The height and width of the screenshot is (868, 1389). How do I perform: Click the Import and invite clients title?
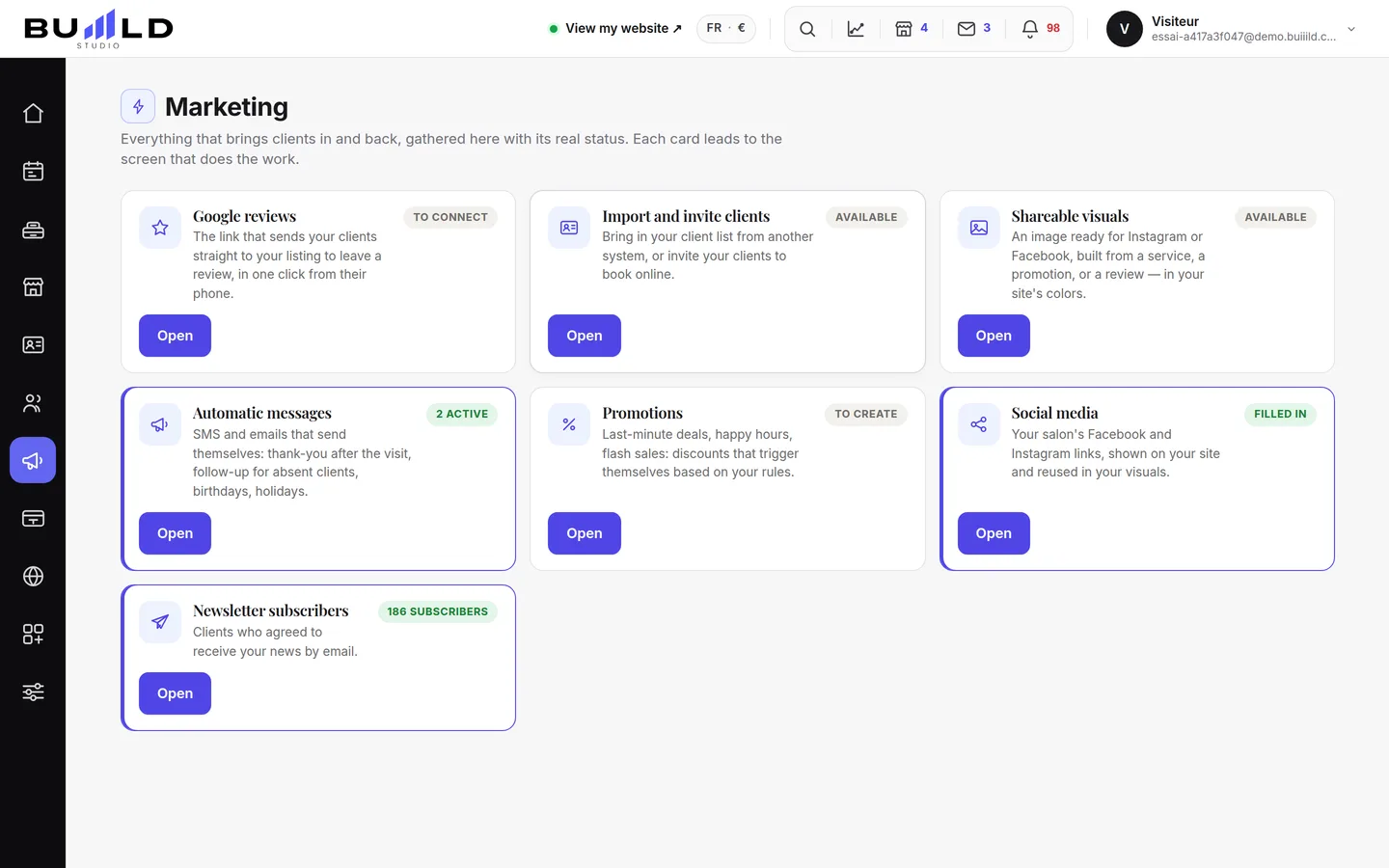tap(686, 216)
